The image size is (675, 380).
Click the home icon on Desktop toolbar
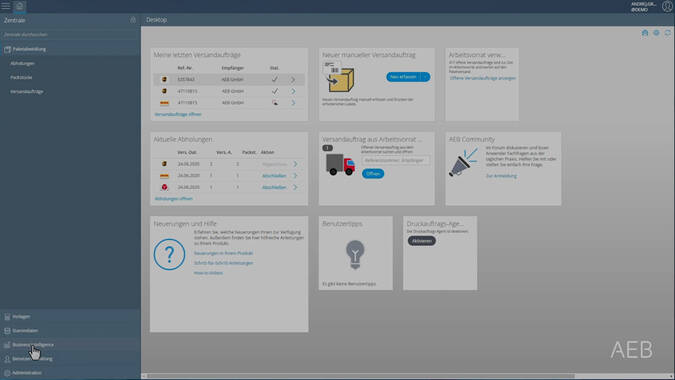pyautogui.click(x=644, y=33)
